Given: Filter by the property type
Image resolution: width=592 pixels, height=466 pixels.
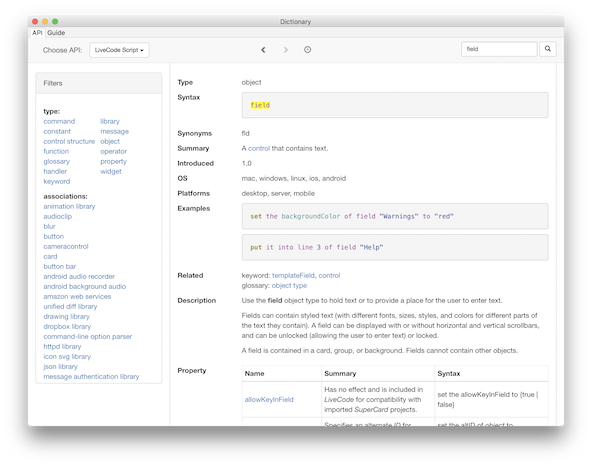Looking at the screenshot, I should tap(114, 161).
